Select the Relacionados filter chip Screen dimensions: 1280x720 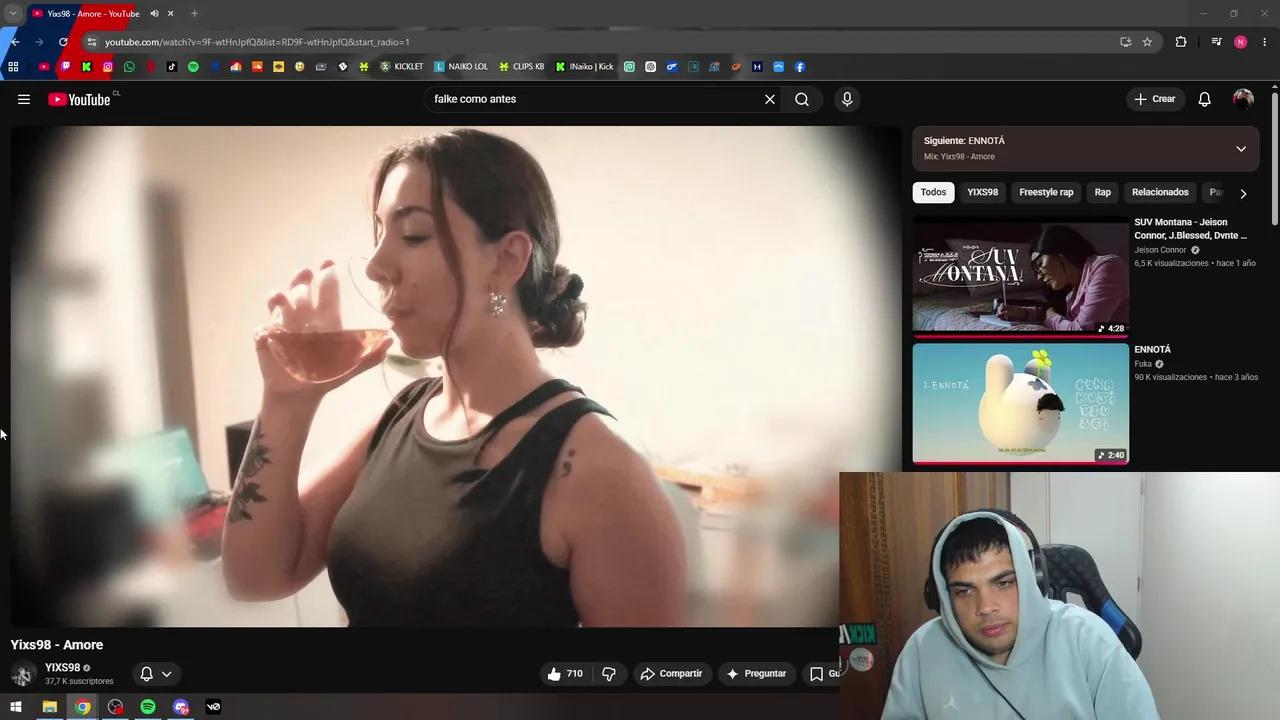[1160, 192]
